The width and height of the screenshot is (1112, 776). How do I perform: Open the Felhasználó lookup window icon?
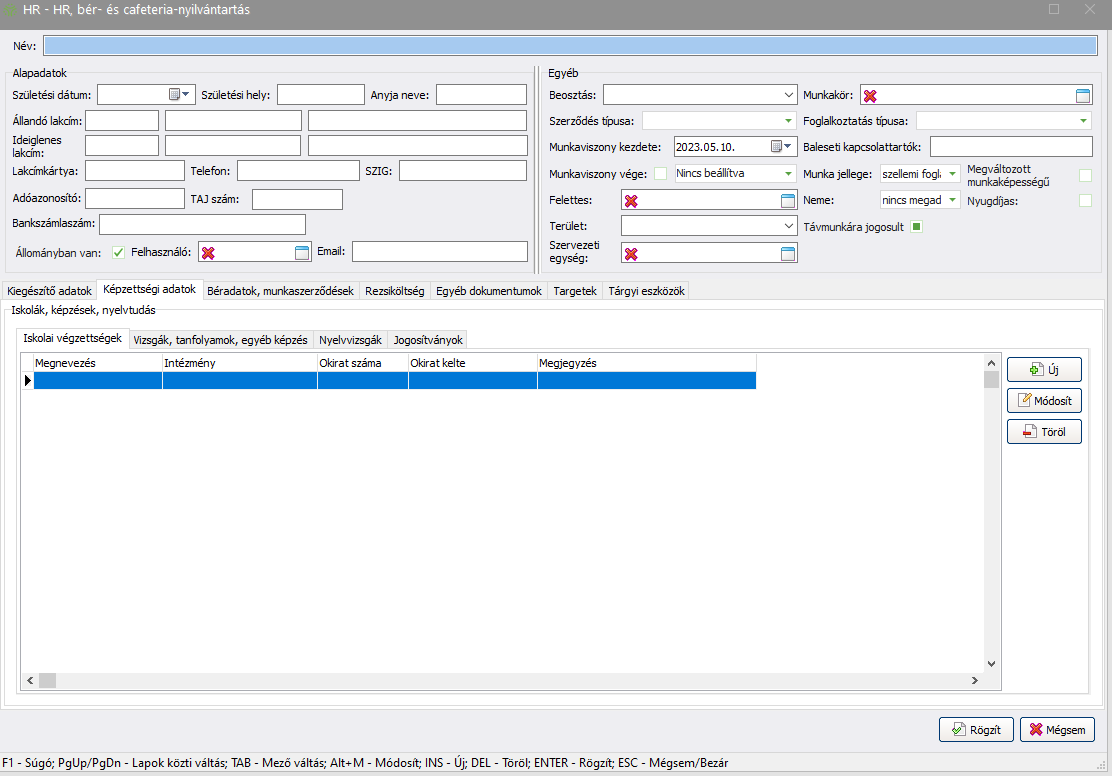click(302, 253)
